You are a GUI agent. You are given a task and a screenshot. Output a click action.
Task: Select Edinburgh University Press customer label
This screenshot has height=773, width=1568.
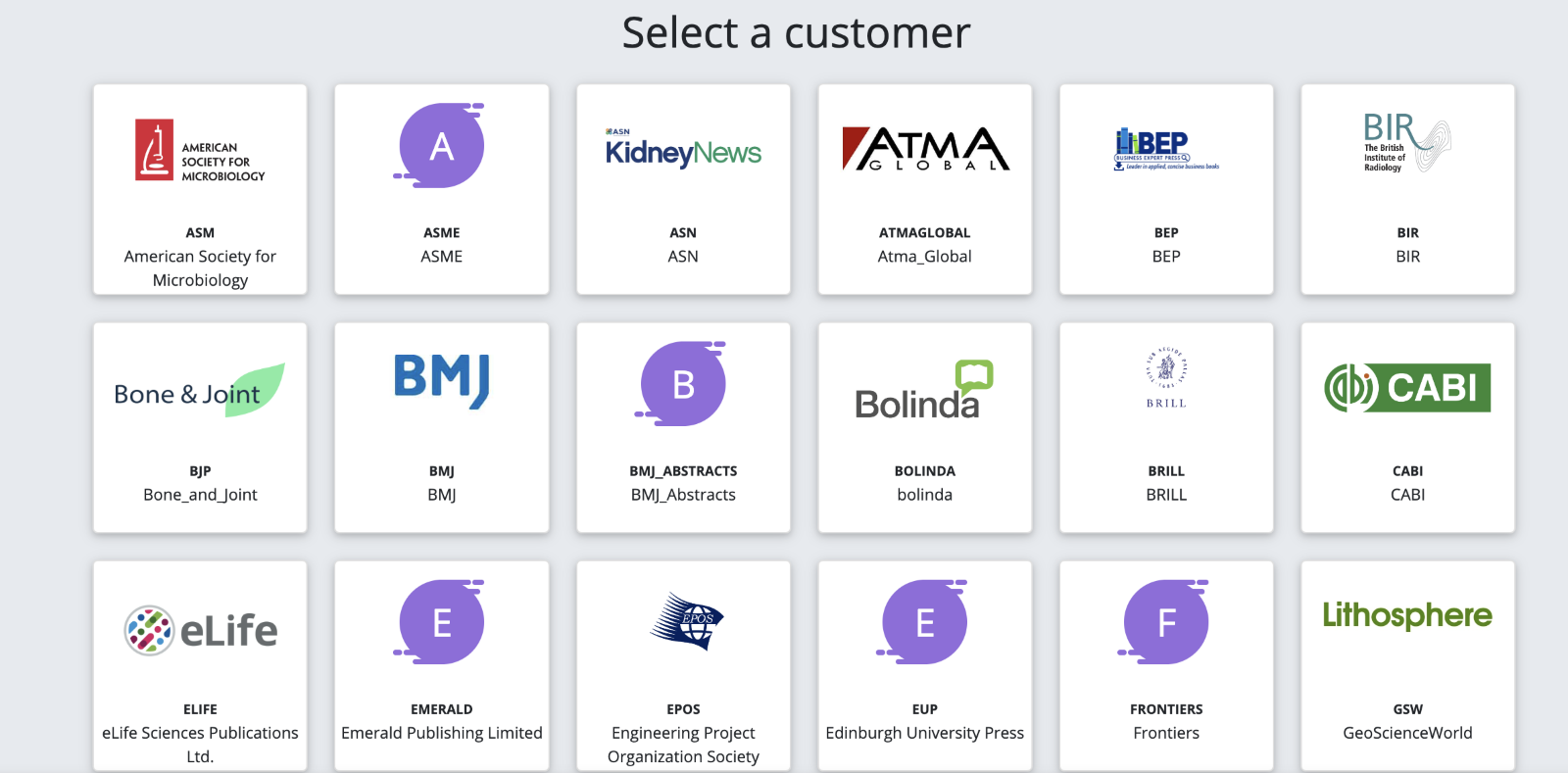coord(924,733)
